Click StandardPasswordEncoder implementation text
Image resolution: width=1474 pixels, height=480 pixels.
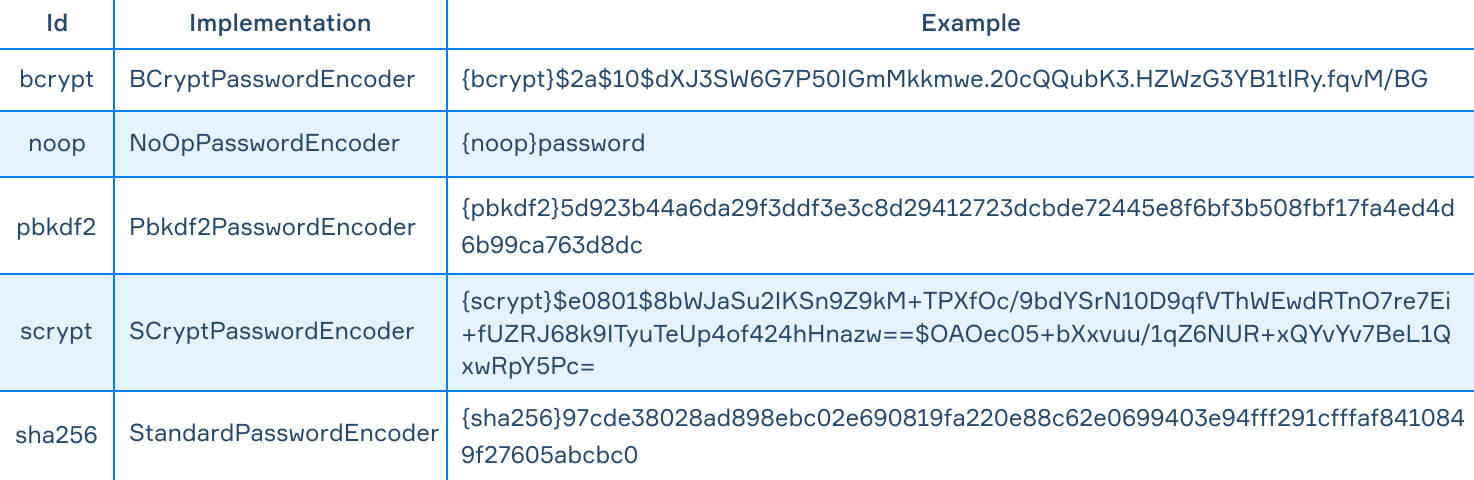click(x=284, y=434)
